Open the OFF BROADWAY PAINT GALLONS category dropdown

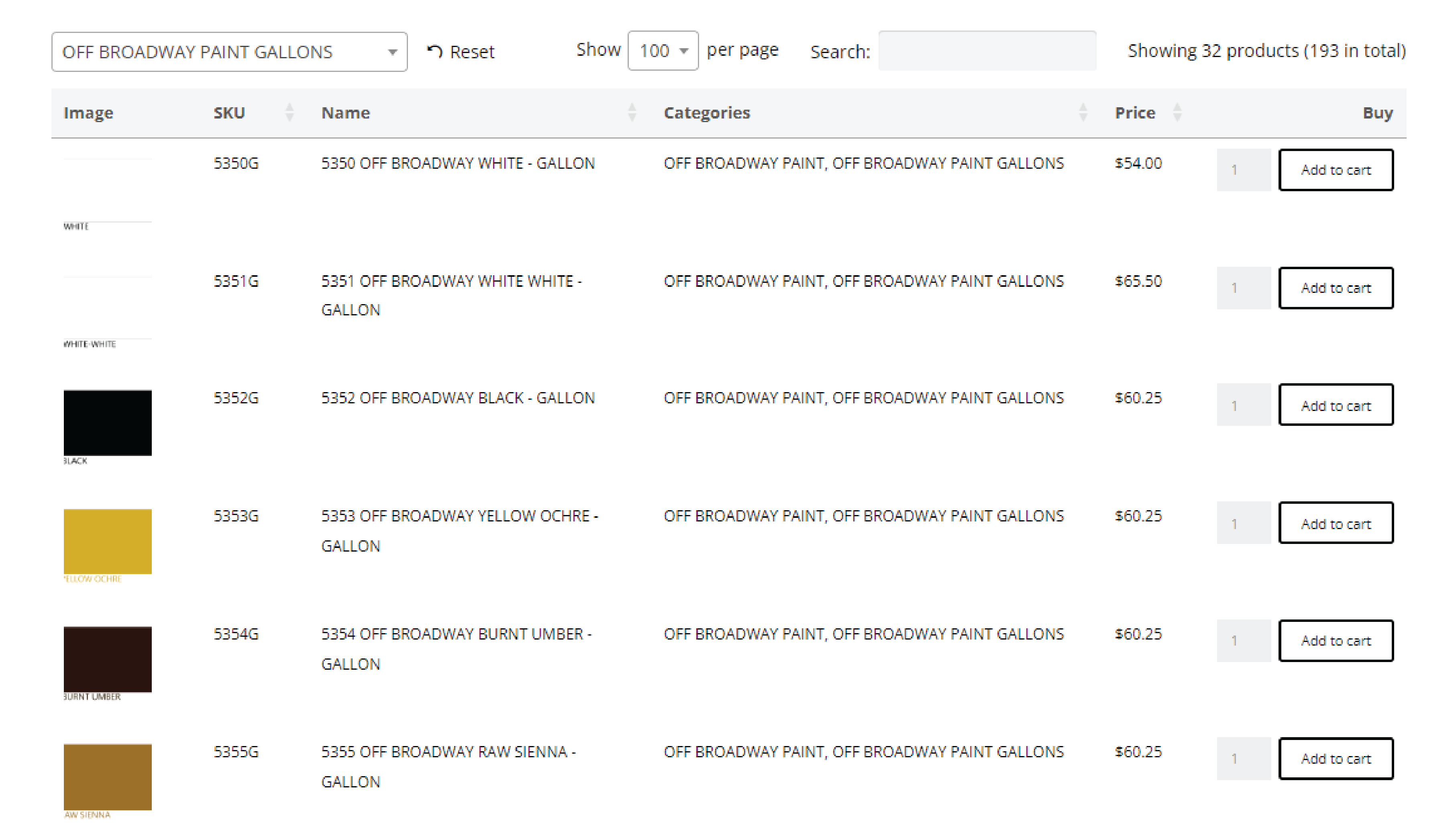coord(229,51)
